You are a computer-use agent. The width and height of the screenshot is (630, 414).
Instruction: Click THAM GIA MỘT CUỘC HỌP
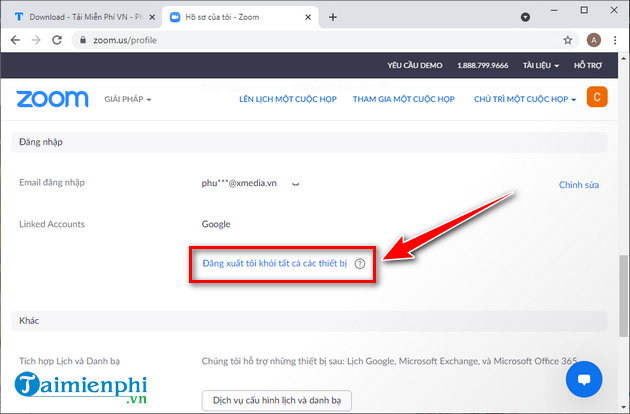[x=403, y=99]
